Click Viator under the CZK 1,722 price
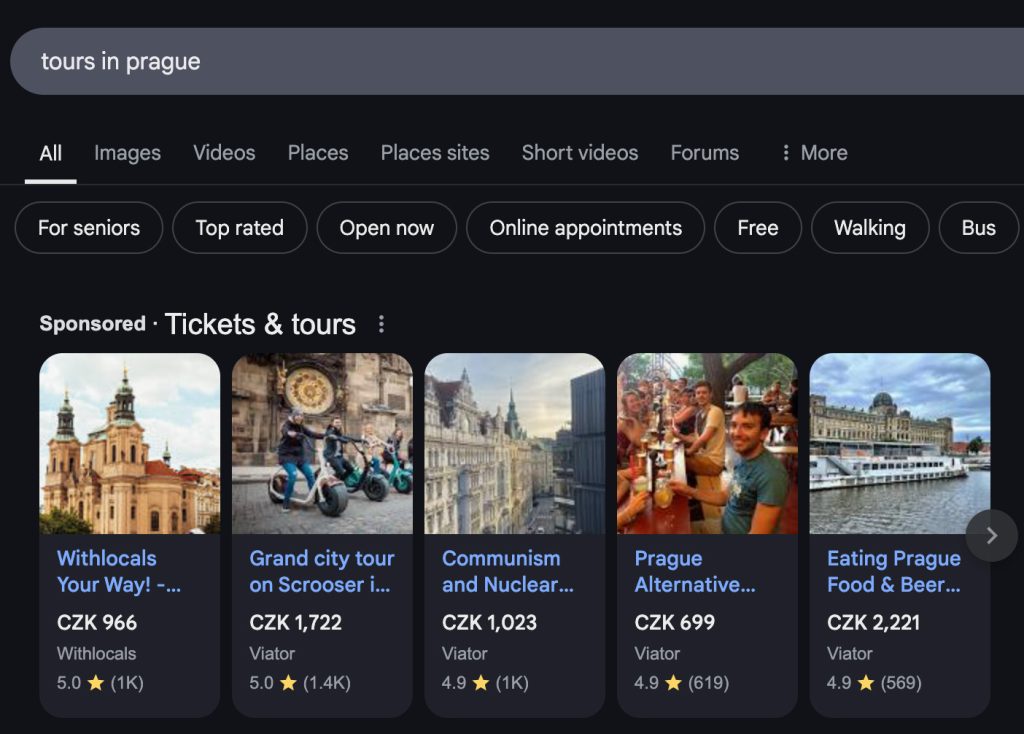This screenshot has height=734, width=1024. coord(272,654)
